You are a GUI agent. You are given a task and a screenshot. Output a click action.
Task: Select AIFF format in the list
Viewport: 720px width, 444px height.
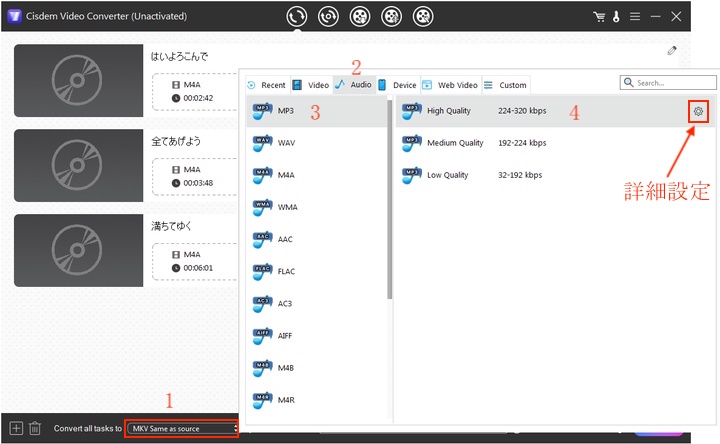tap(317, 336)
